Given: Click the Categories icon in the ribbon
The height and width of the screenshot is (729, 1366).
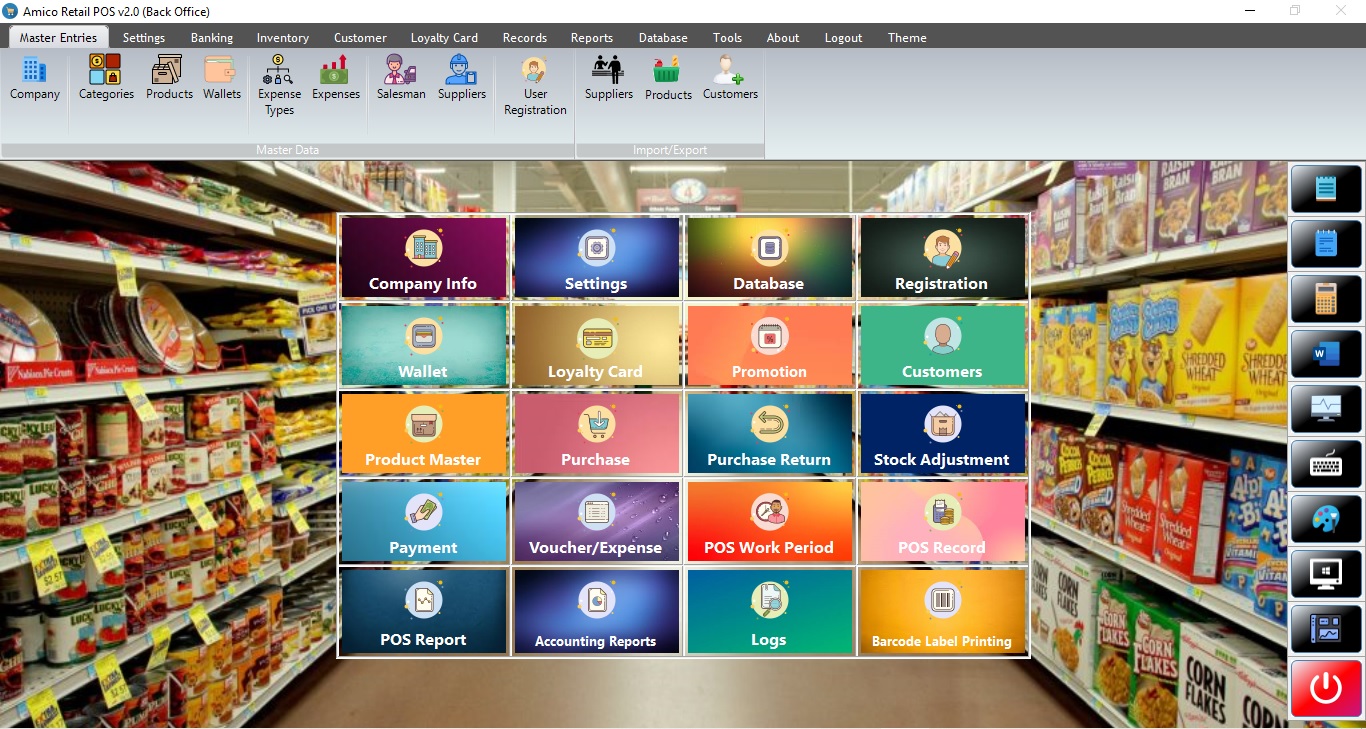Looking at the screenshot, I should click(106, 78).
